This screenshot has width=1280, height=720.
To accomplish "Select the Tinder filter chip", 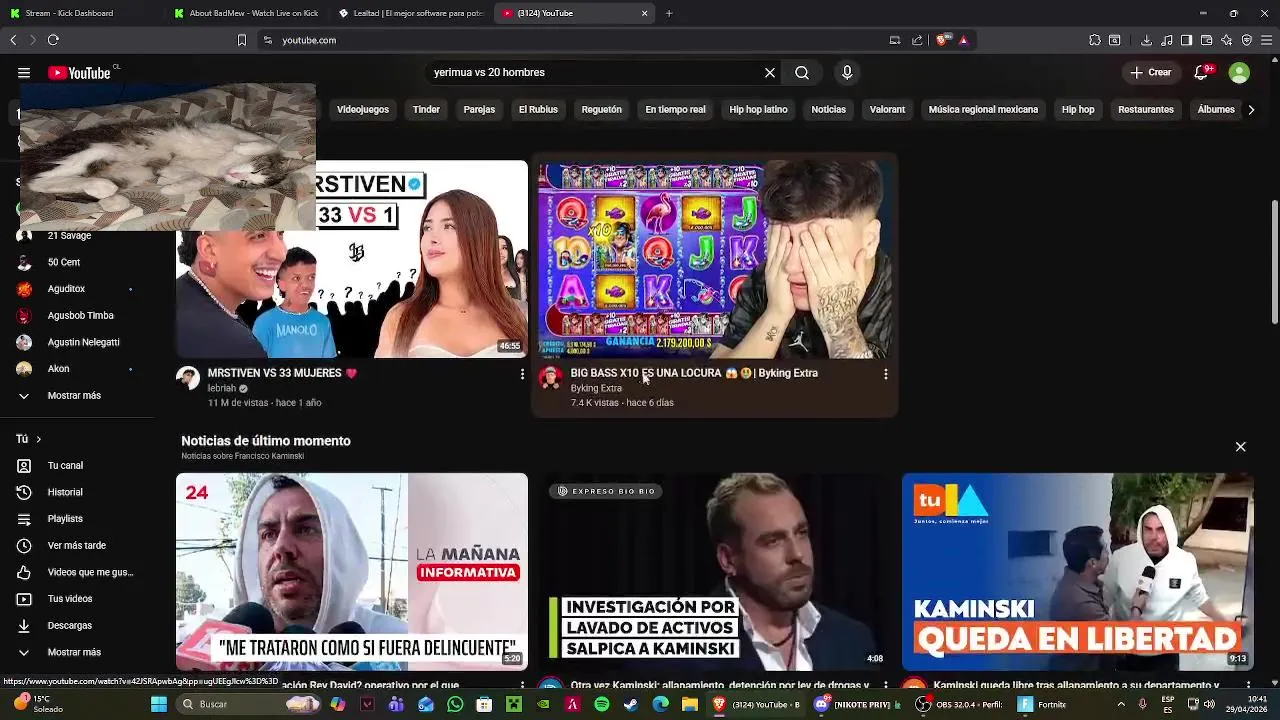I will point(426,110).
